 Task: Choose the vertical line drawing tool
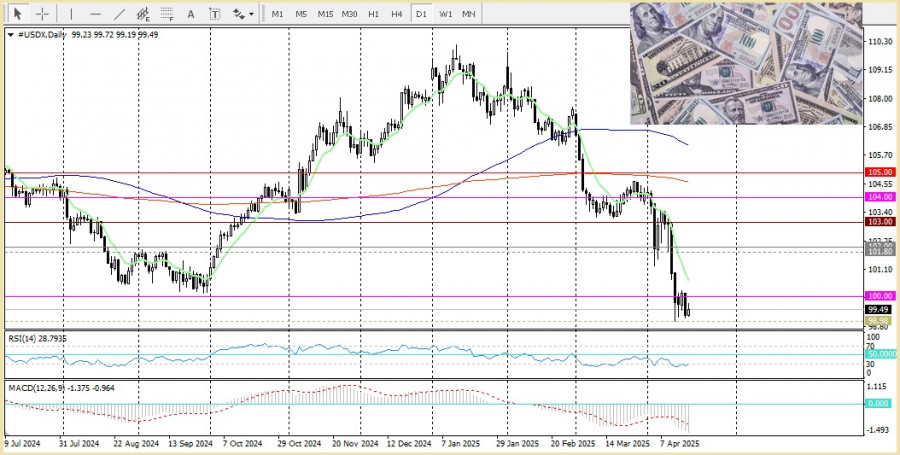[71, 14]
